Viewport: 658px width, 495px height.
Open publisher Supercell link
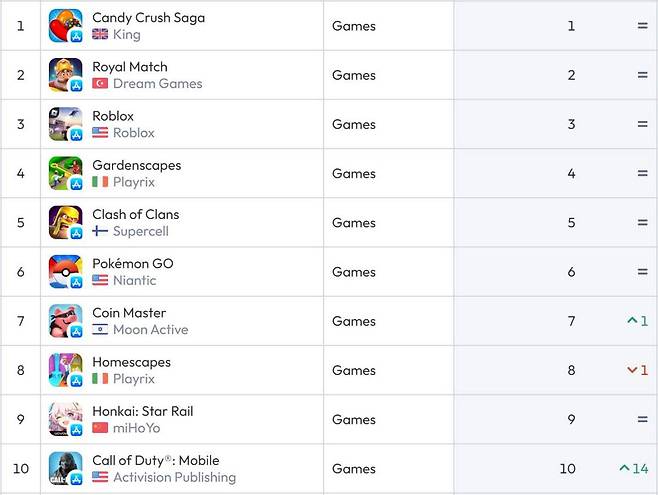140,231
